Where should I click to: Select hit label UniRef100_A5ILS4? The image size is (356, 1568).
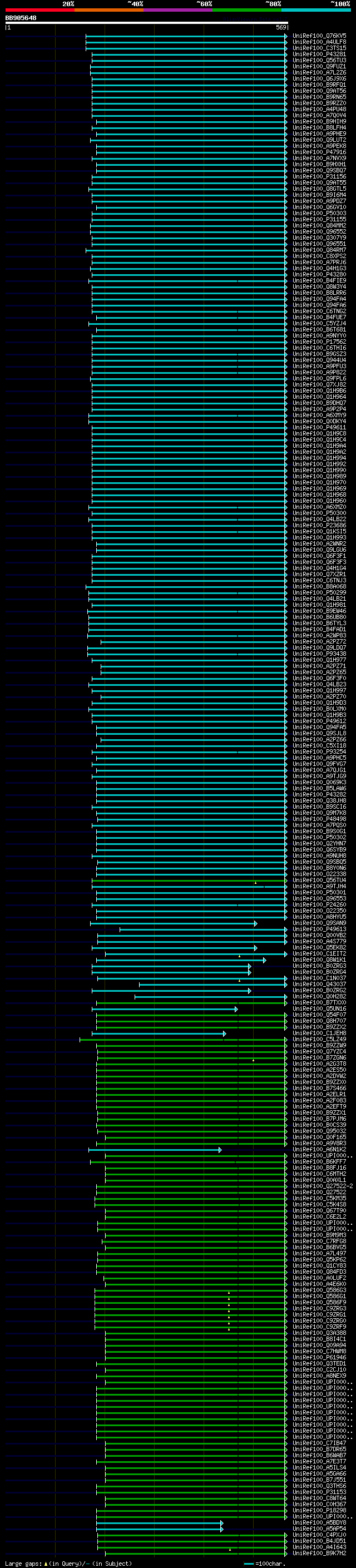click(x=319, y=1467)
